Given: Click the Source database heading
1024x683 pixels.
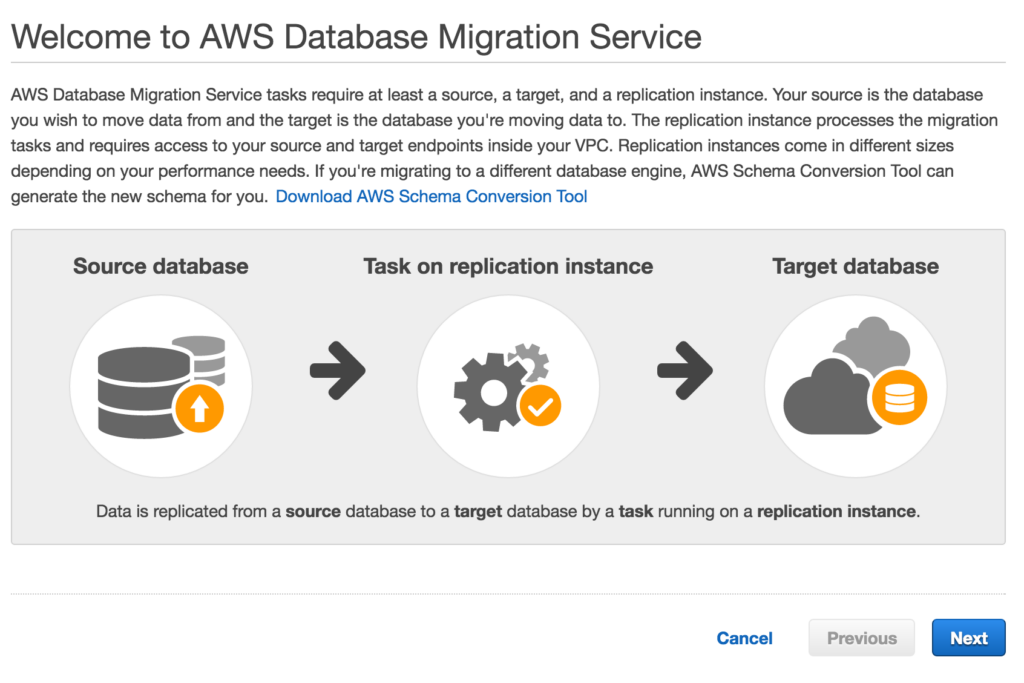Looking at the screenshot, I should 160,266.
